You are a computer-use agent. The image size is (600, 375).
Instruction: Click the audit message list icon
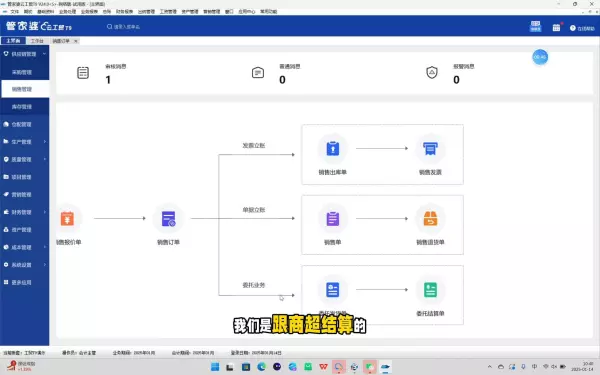(83, 73)
